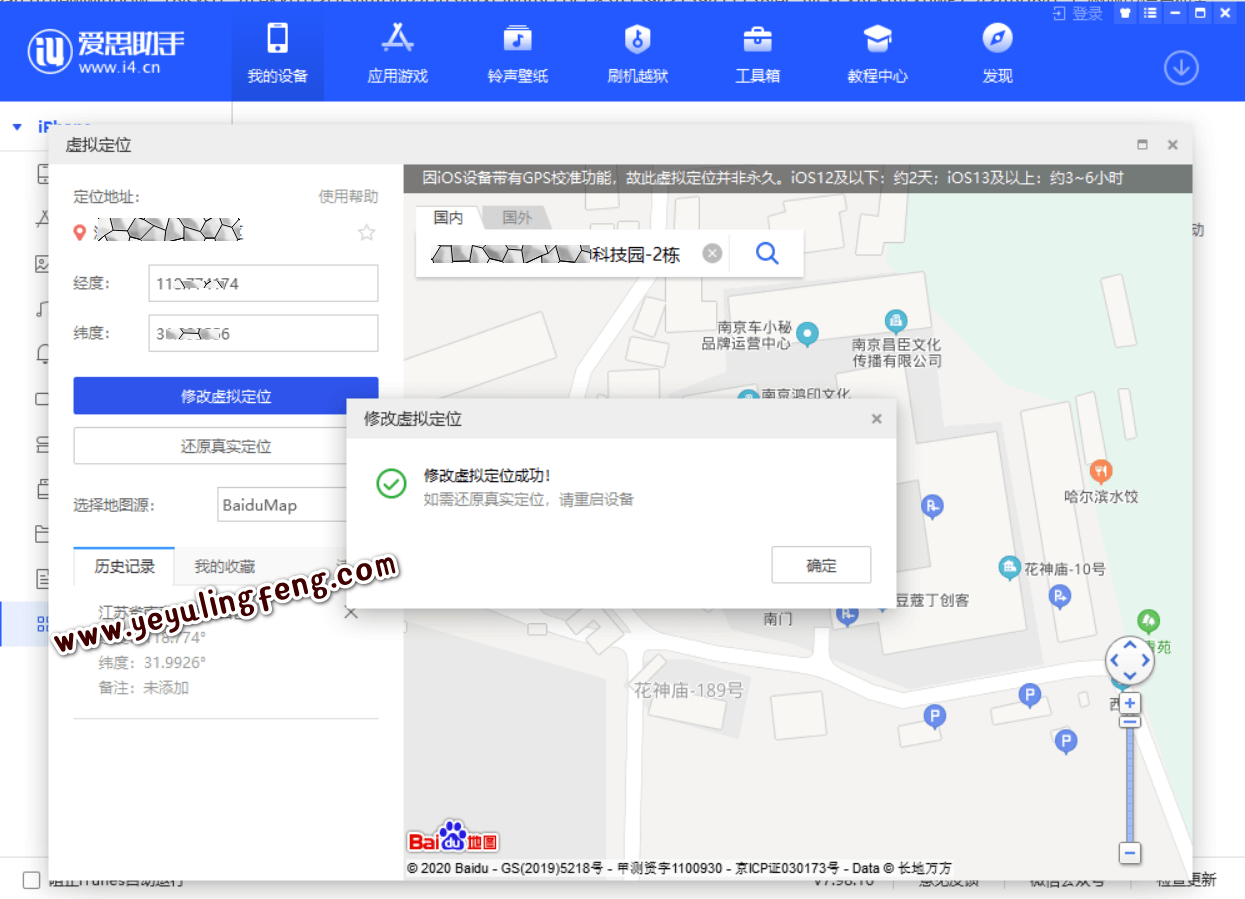Clear the map search box text
Image resolution: width=1245 pixels, height=899 pixels.
click(x=712, y=253)
